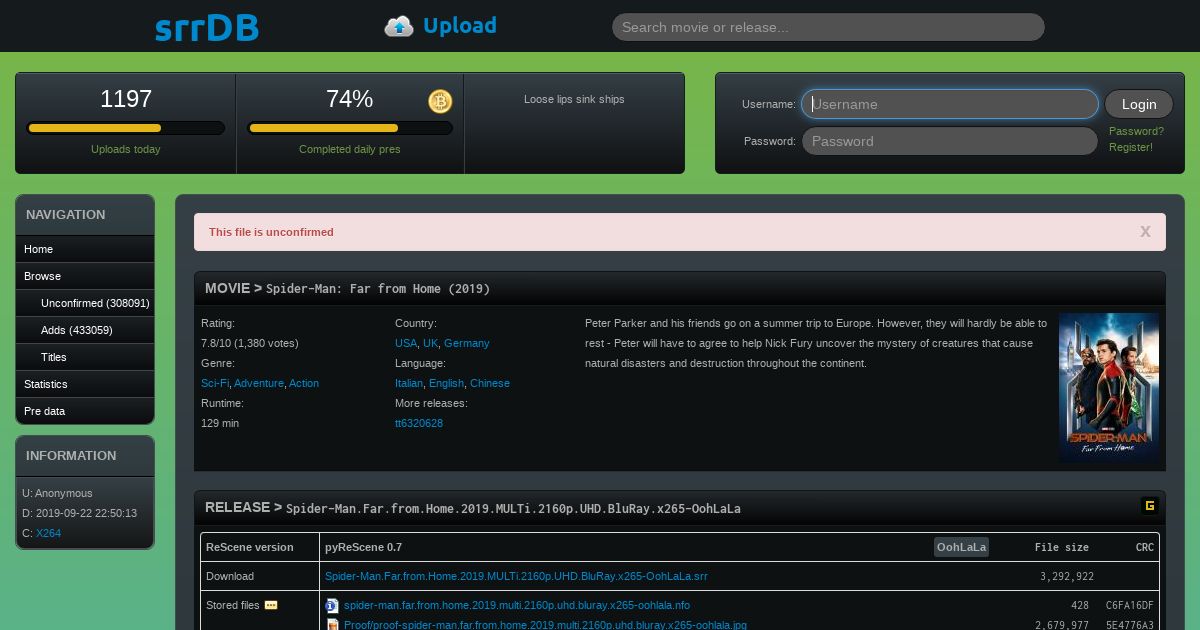Click the proof jpg file icon
This screenshot has height=630, width=1200.
332,625
